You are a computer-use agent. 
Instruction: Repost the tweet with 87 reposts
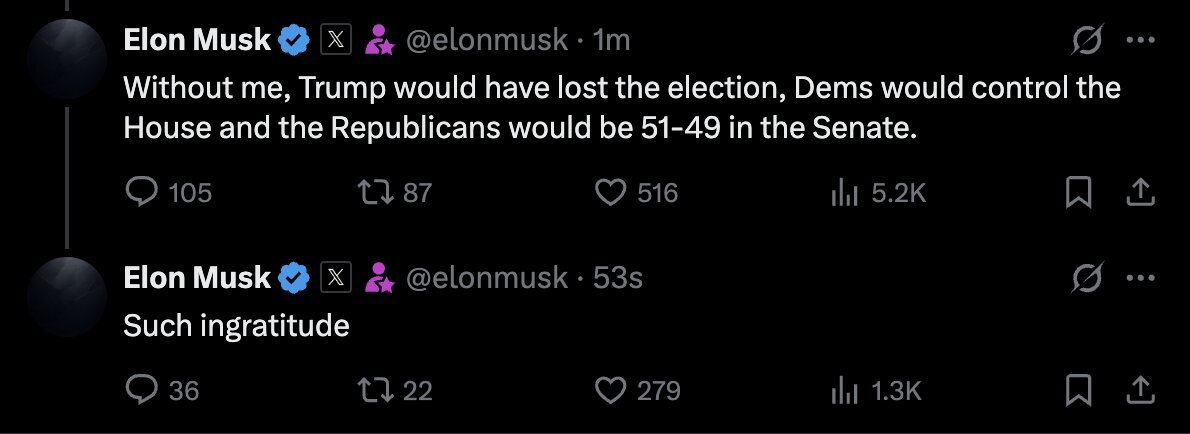375,193
